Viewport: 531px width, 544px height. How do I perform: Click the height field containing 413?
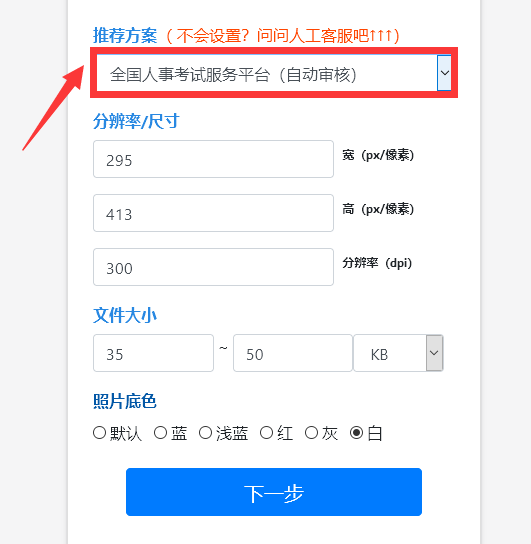pos(213,213)
